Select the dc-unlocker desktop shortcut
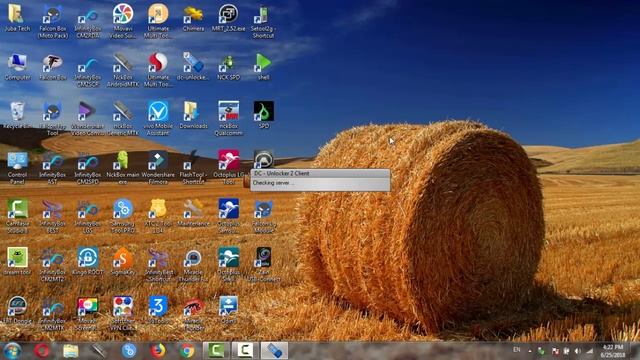 coord(193,67)
